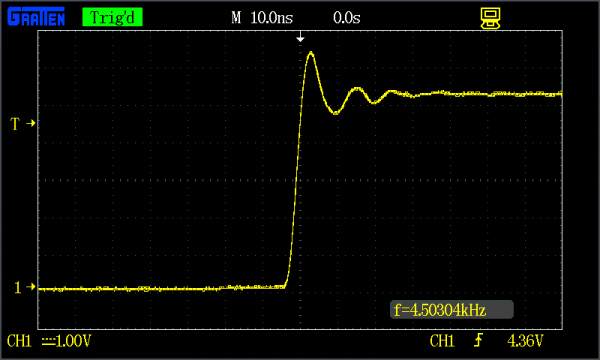Click the rising edge trigger slope icon
This screenshot has height=360, width=600.
[x=478, y=340]
